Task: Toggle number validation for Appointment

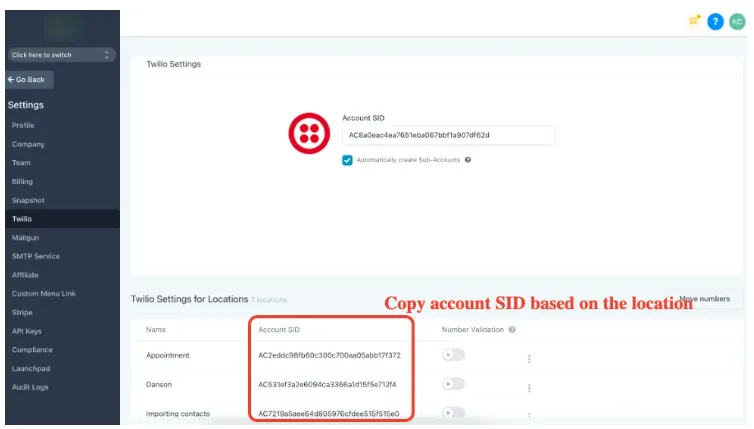Action: point(453,355)
